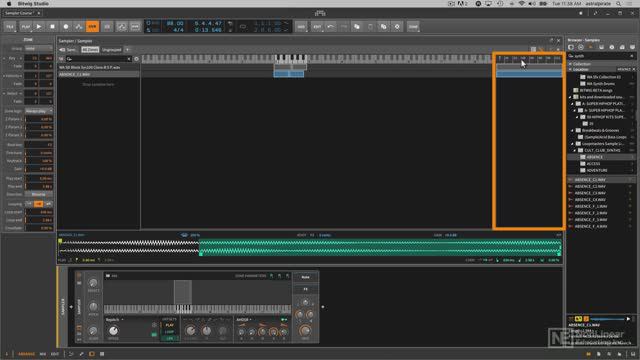Collapse the CULT_CLUB_SYNTHS folder
640x360 pixels.
tap(575, 150)
